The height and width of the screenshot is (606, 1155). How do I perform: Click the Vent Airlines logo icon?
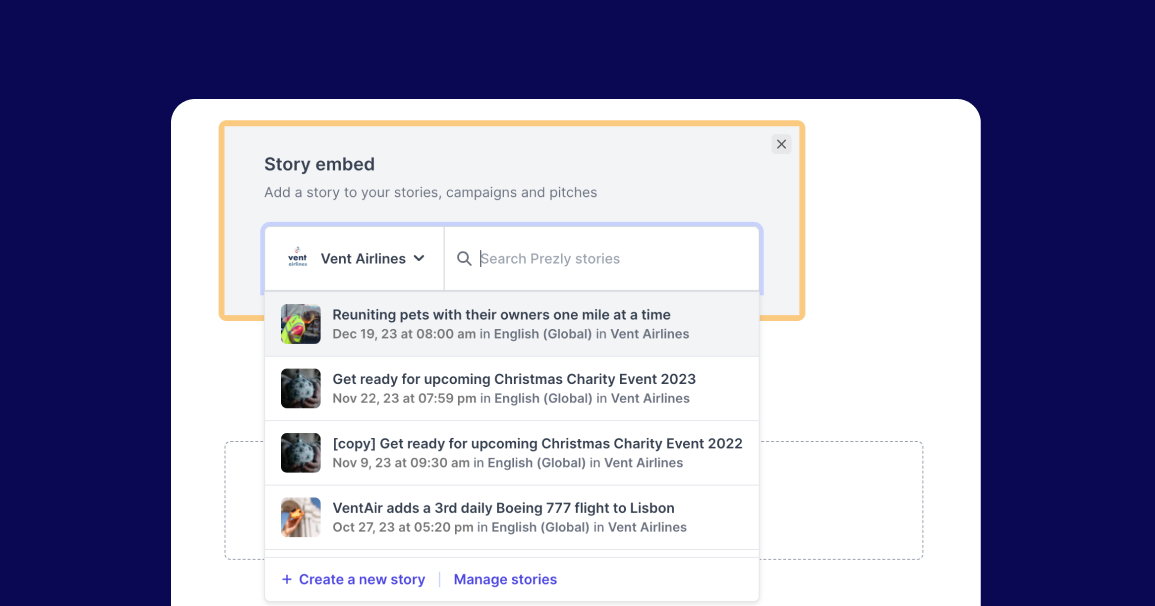click(x=298, y=258)
